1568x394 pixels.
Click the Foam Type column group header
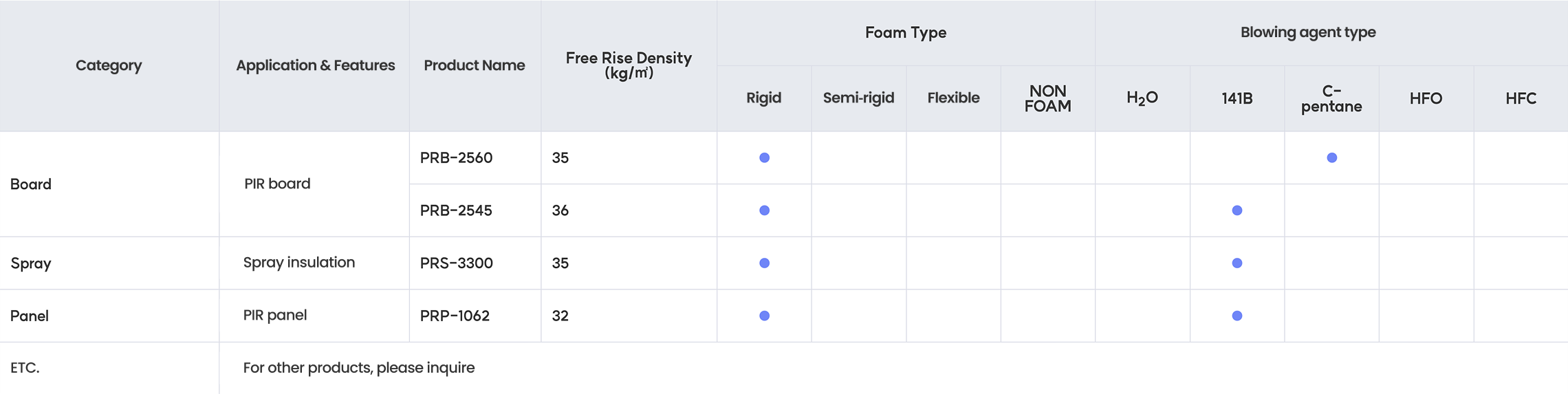(905, 32)
